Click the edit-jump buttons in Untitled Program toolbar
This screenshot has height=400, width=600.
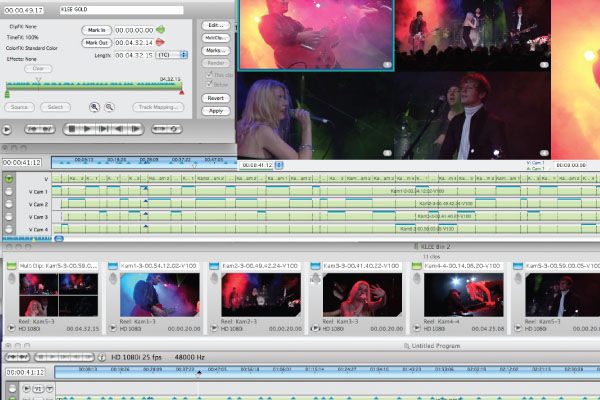coord(18,357)
